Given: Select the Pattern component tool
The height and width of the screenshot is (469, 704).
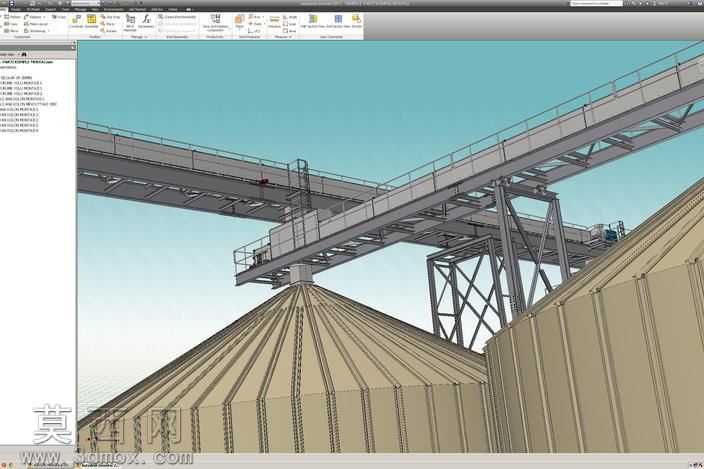Looking at the screenshot, I should (12, 17).
